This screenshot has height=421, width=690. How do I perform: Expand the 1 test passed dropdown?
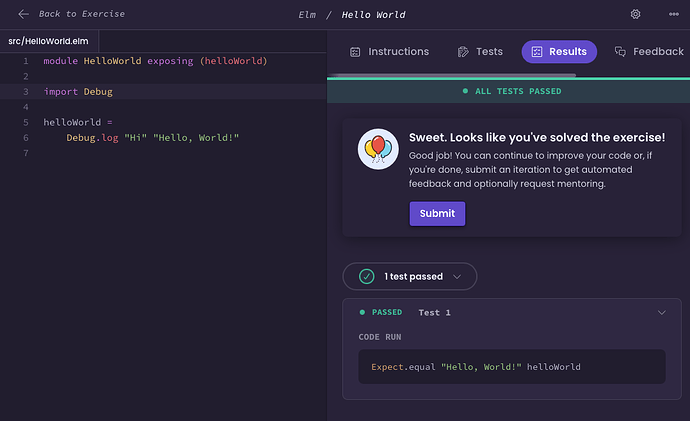coord(410,276)
